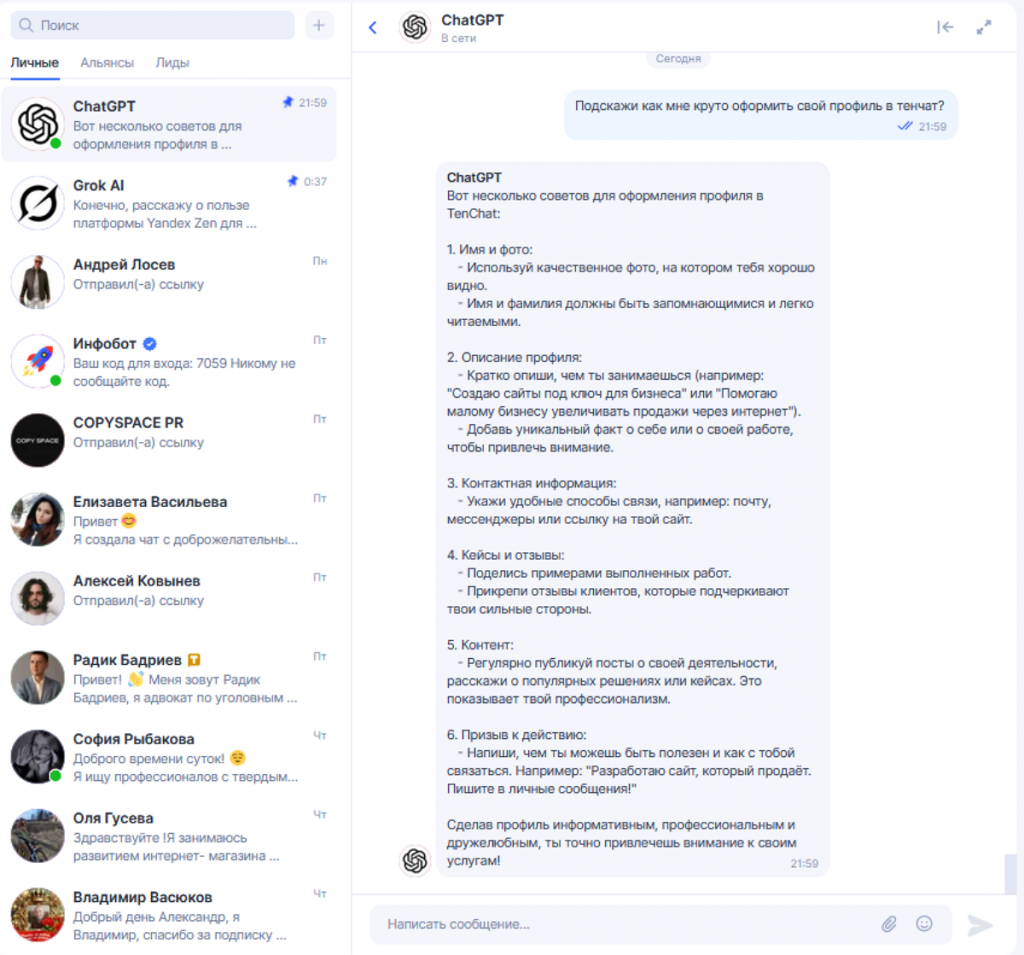Click Владимир Васюков's avatar
1024x955 pixels.
point(37,915)
